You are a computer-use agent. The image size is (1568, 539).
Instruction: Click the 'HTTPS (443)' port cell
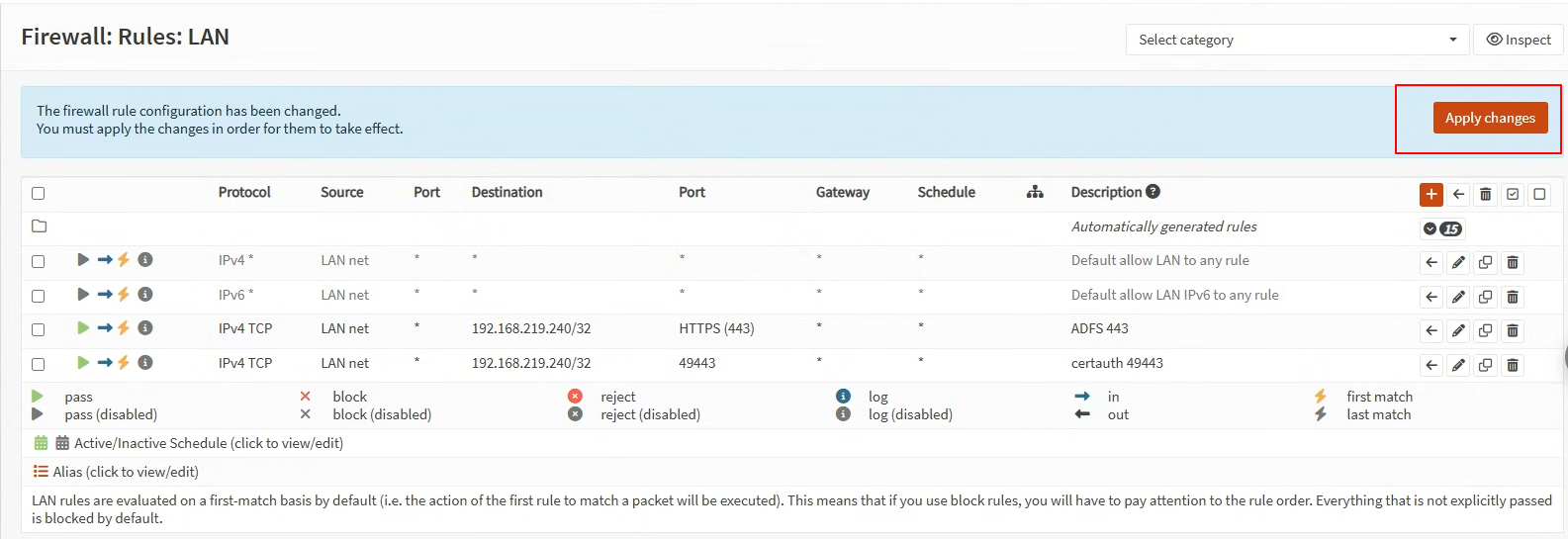(716, 328)
